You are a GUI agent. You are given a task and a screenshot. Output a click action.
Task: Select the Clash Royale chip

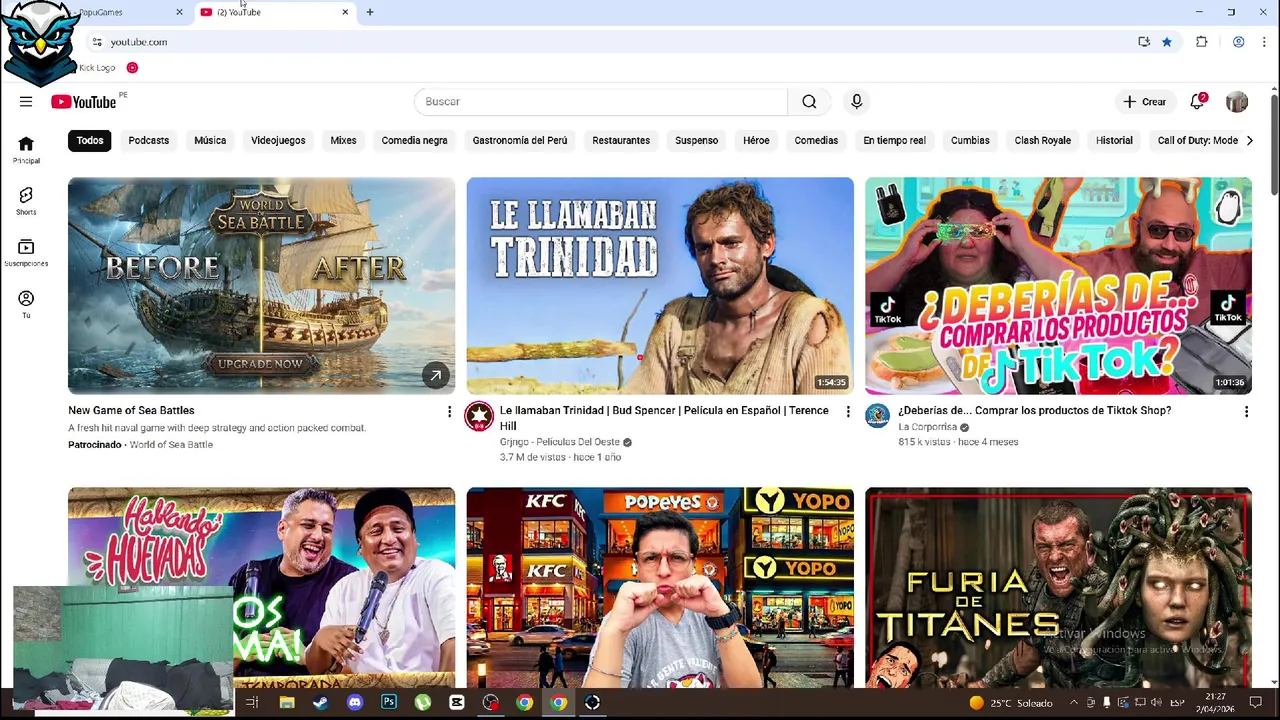coord(1042,141)
